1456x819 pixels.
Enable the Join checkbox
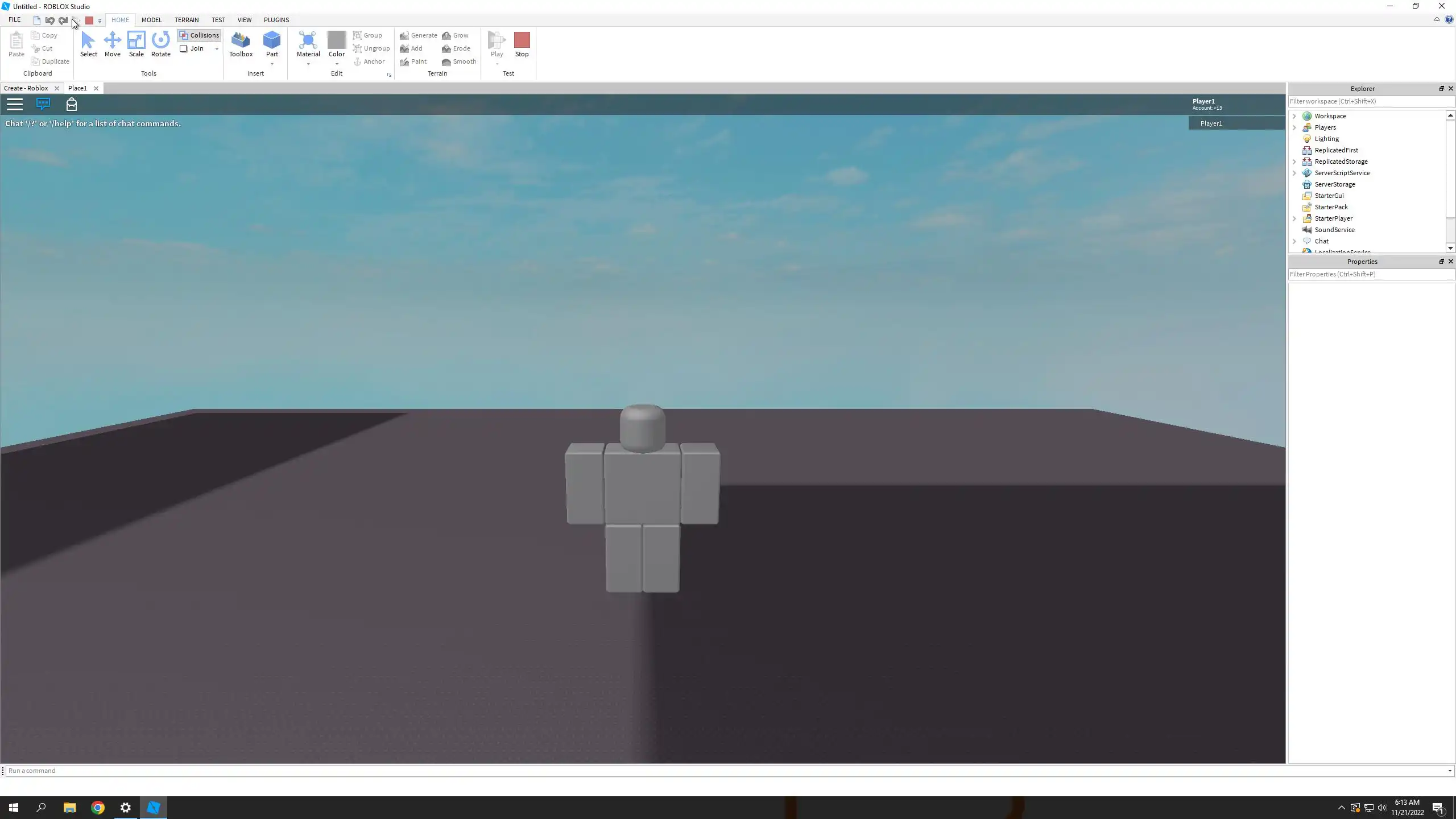coord(184,48)
